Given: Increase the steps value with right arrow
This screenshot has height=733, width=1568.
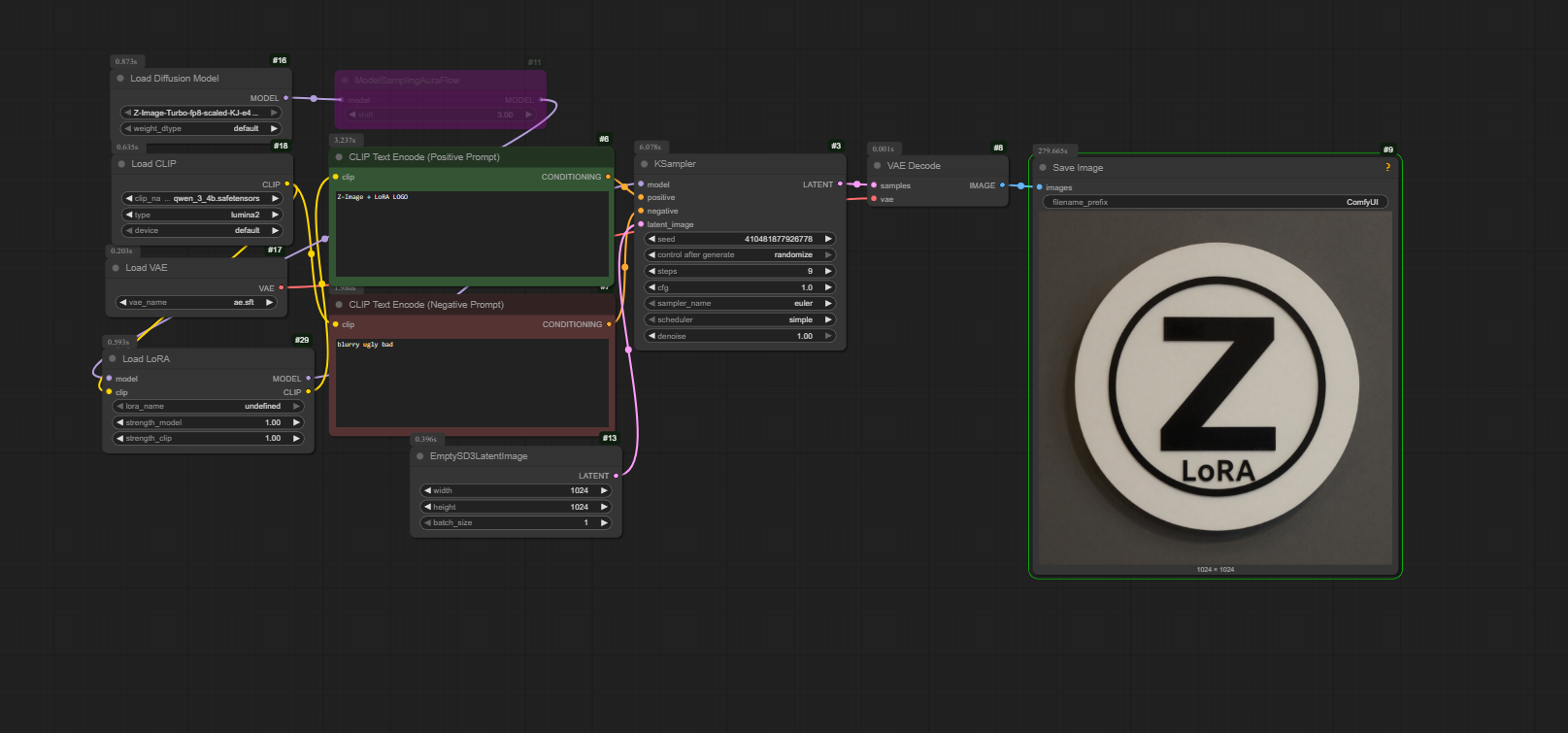Looking at the screenshot, I should 828,271.
